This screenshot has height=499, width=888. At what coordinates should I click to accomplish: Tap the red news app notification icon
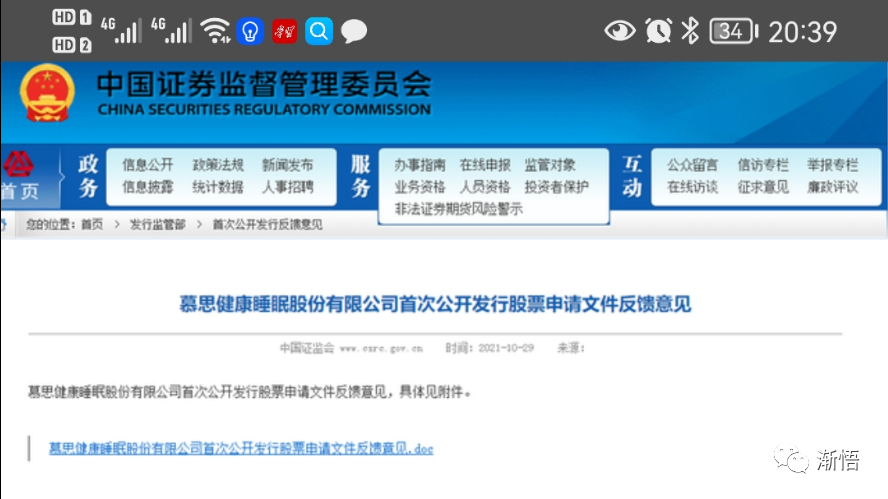(284, 31)
